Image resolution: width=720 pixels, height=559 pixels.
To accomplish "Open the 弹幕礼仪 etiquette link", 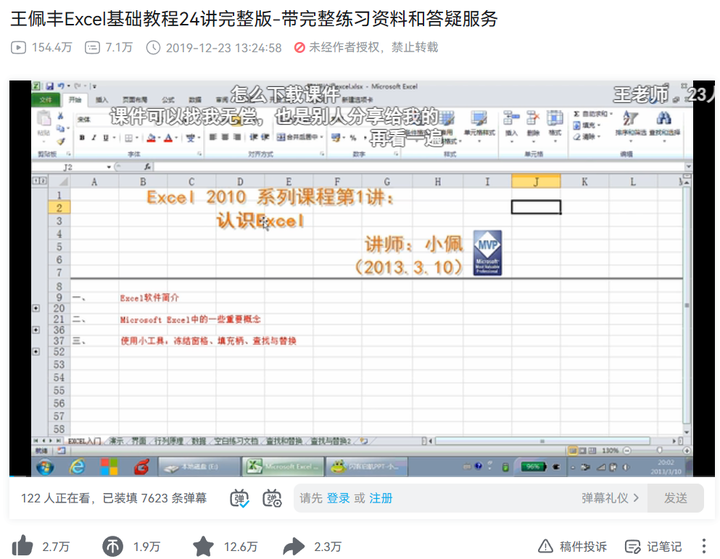I will [x=610, y=498].
